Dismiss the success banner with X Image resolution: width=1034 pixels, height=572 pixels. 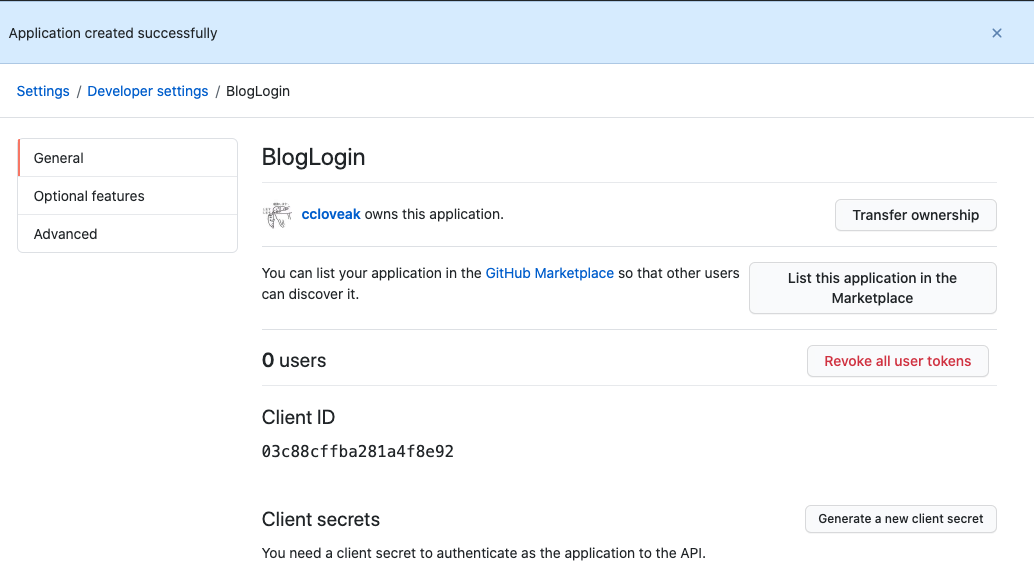pos(996,33)
